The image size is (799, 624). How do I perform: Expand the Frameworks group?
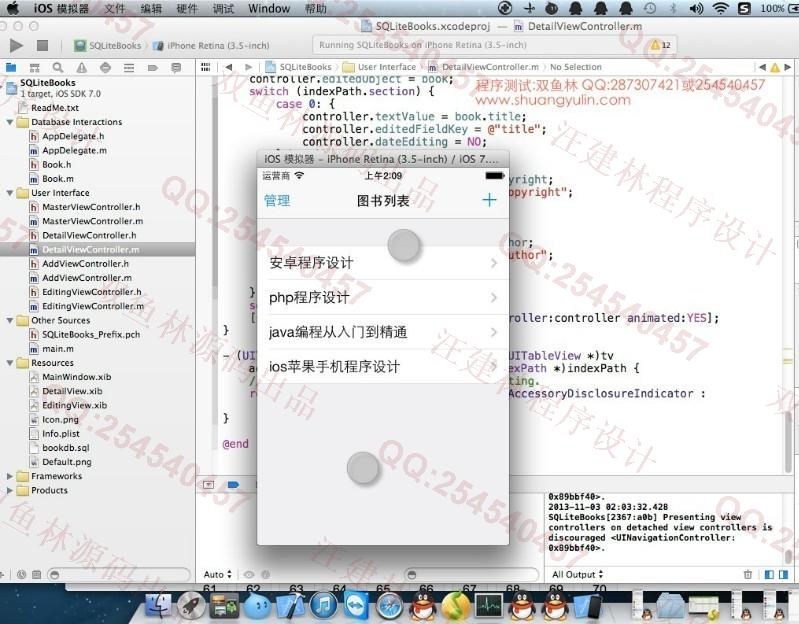tap(10, 476)
